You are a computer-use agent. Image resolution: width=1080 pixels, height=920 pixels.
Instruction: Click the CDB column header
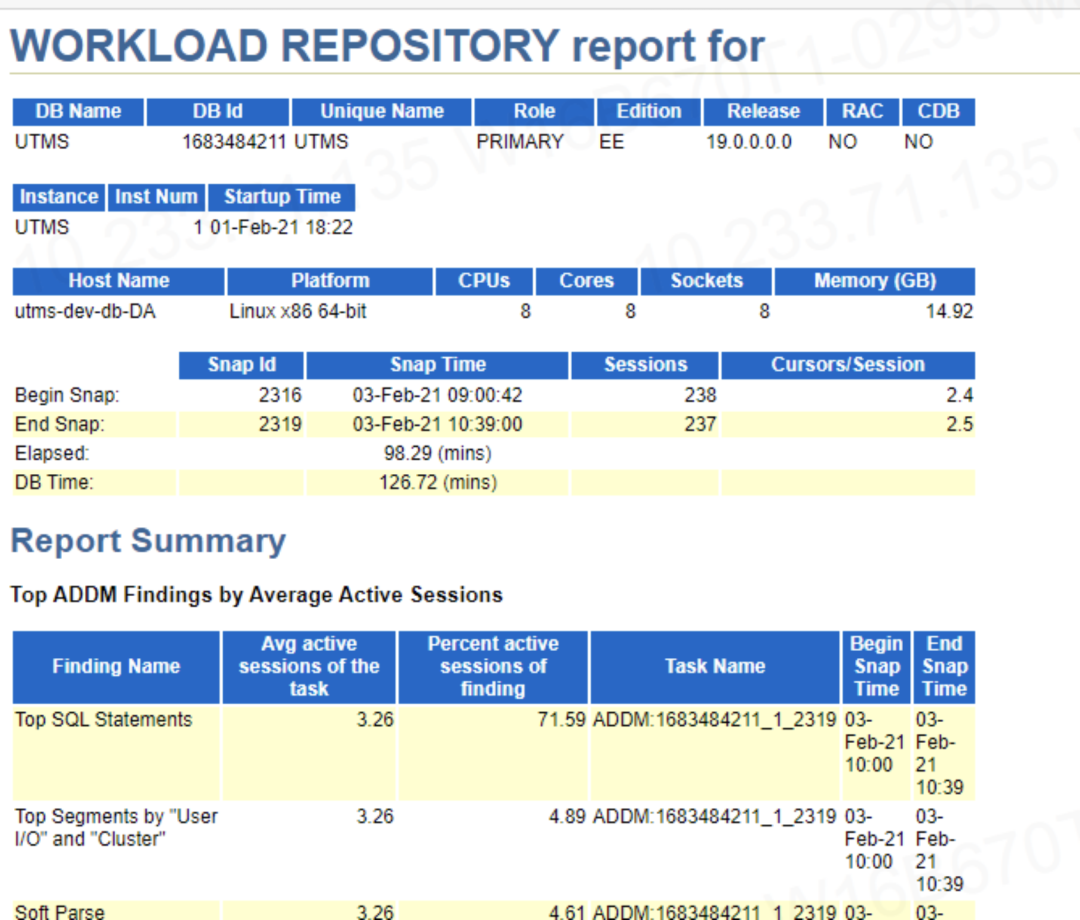[938, 112]
